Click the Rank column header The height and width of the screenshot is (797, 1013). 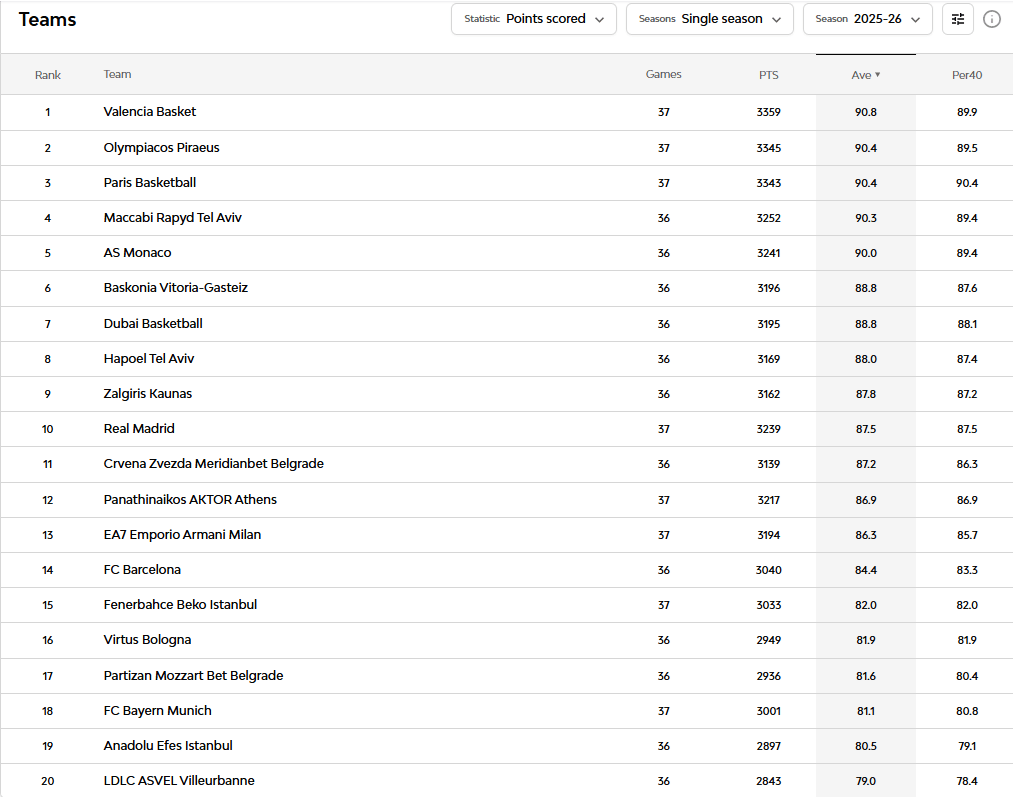tap(48, 75)
